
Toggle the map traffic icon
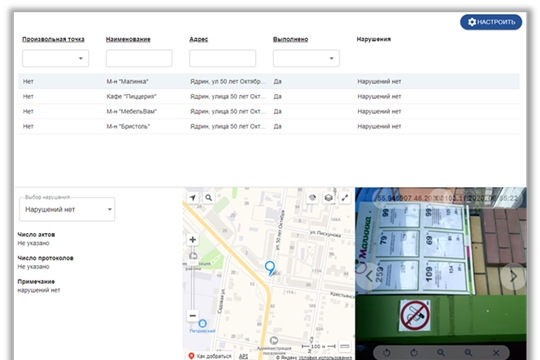[x=312, y=198]
